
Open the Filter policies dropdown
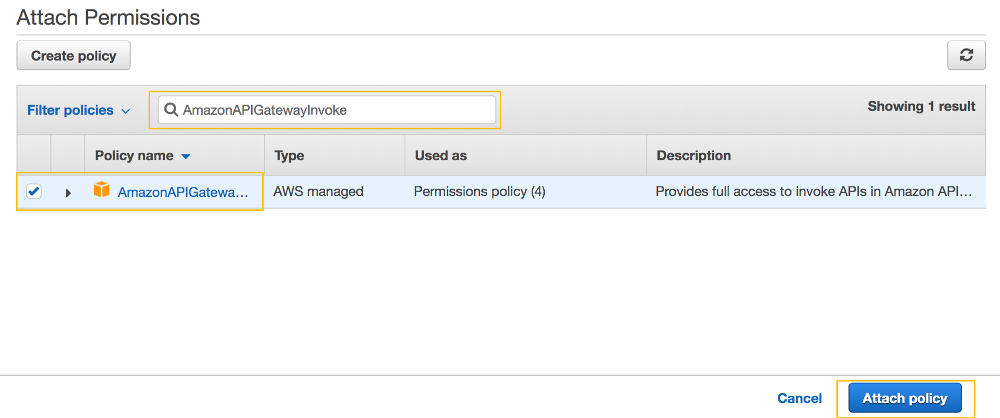78,110
